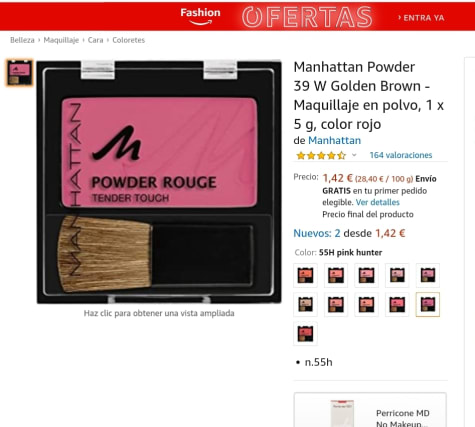Select the beige swatch starting second row
The width and height of the screenshot is (475, 427).
coord(305,304)
